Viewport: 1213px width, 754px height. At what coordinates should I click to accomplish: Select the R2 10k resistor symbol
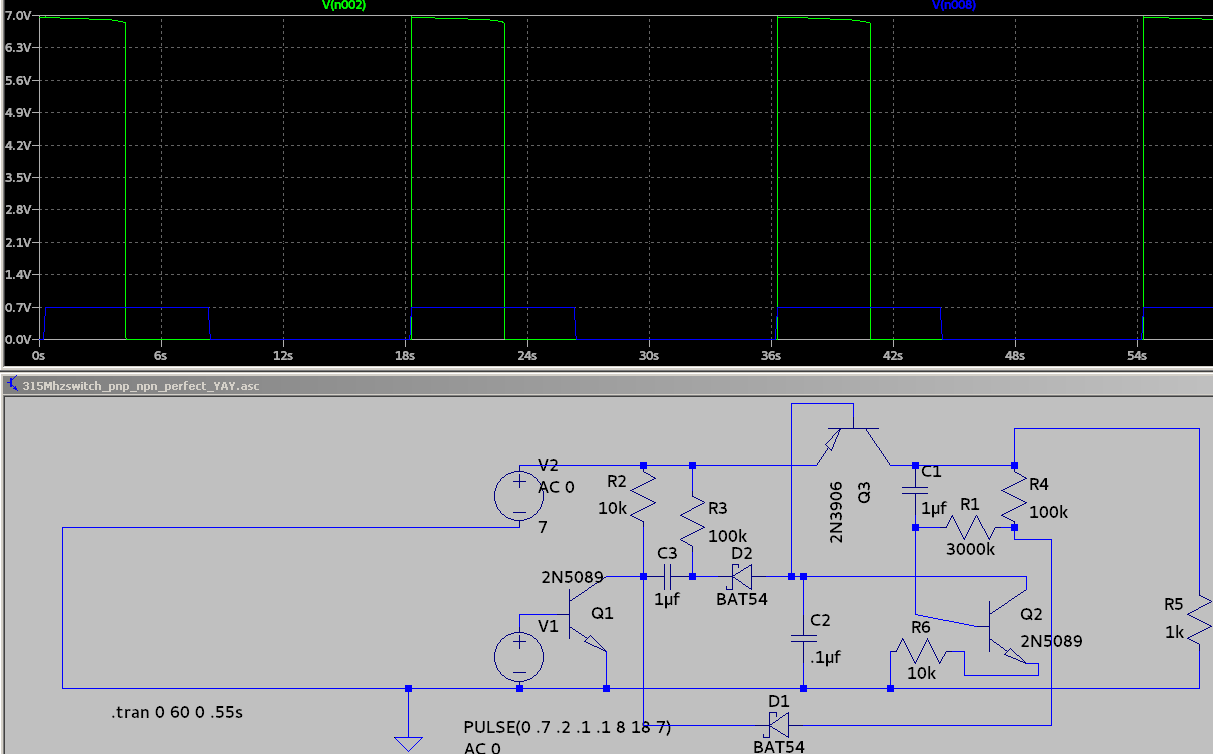click(643, 493)
